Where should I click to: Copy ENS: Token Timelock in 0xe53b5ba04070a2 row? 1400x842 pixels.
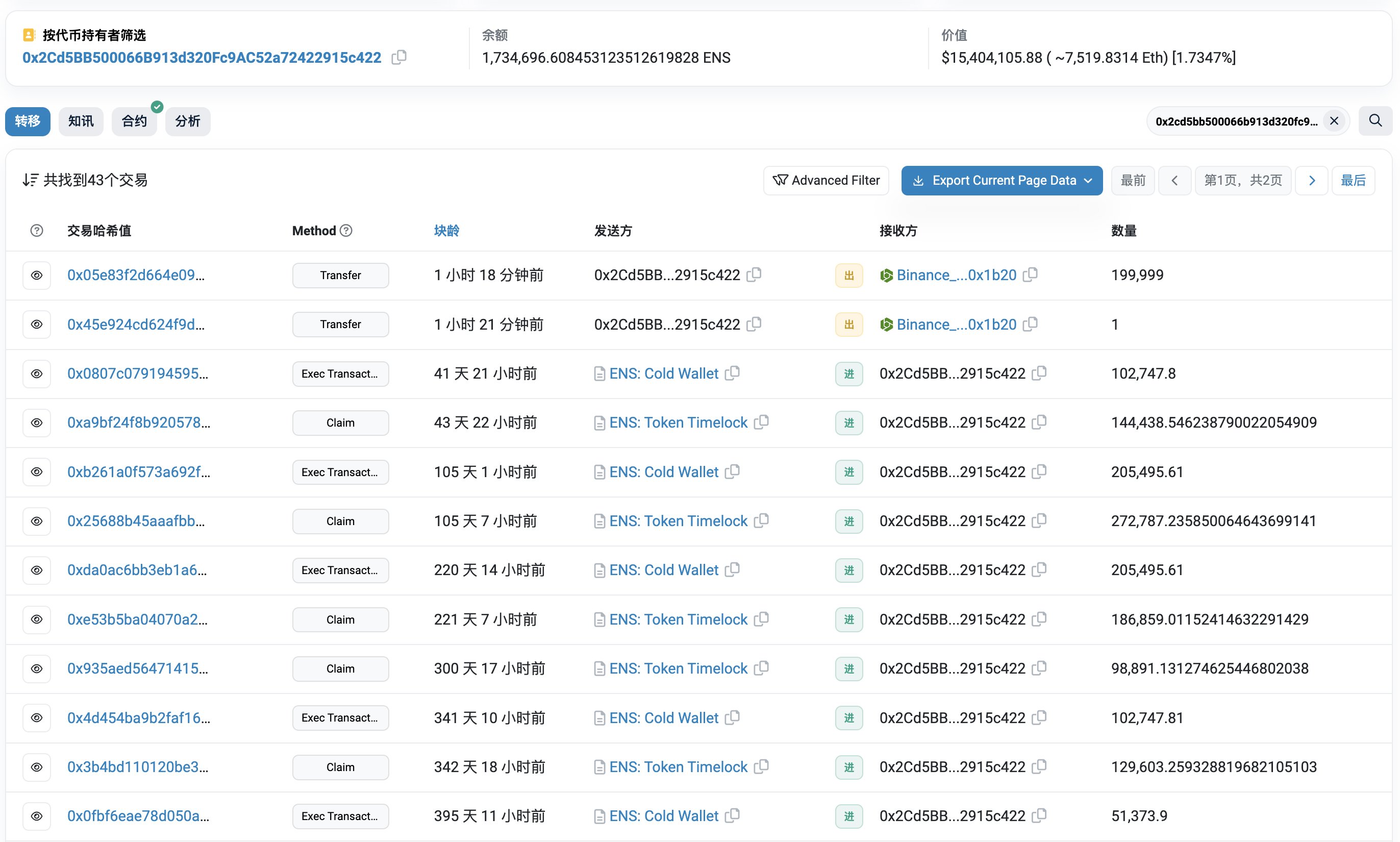click(x=761, y=619)
